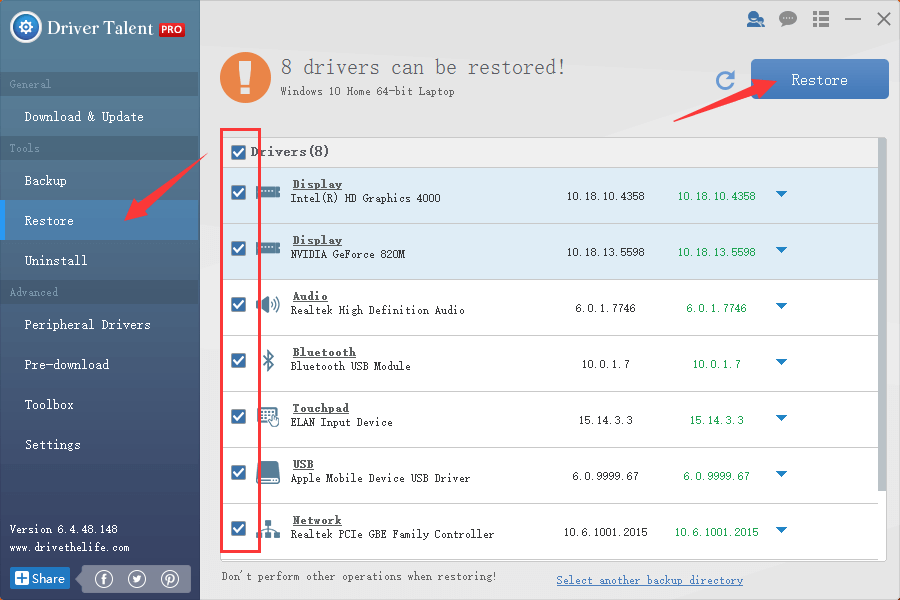Click the Realtek audio speaker icon
Viewport: 900px width, 600px height.
click(x=268, y=304)
